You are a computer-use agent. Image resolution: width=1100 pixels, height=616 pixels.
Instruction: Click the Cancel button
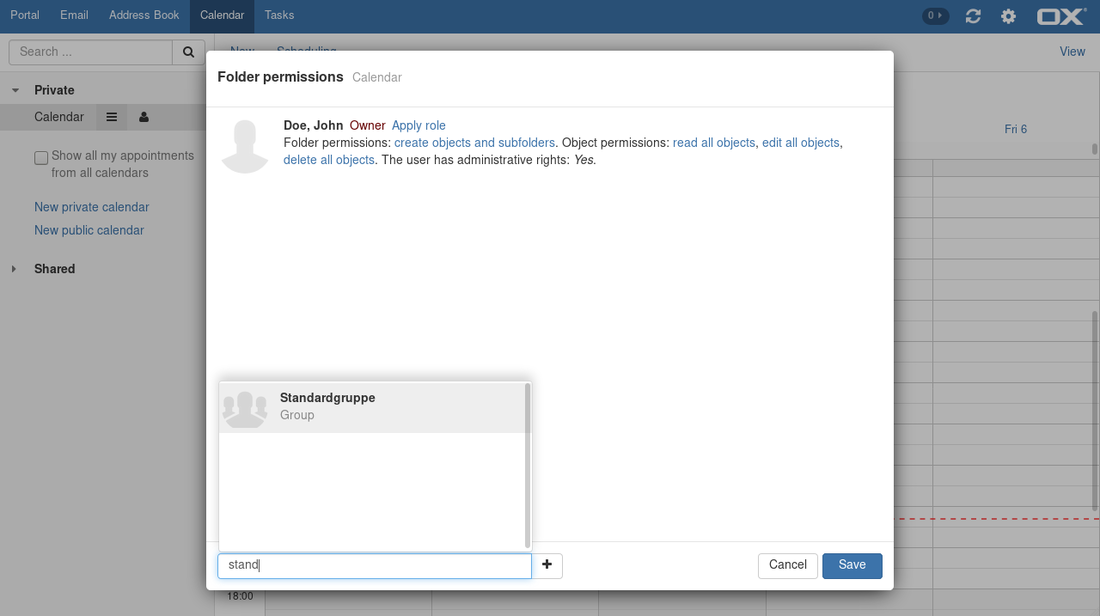pyautogui.click(x=787, y=565)
